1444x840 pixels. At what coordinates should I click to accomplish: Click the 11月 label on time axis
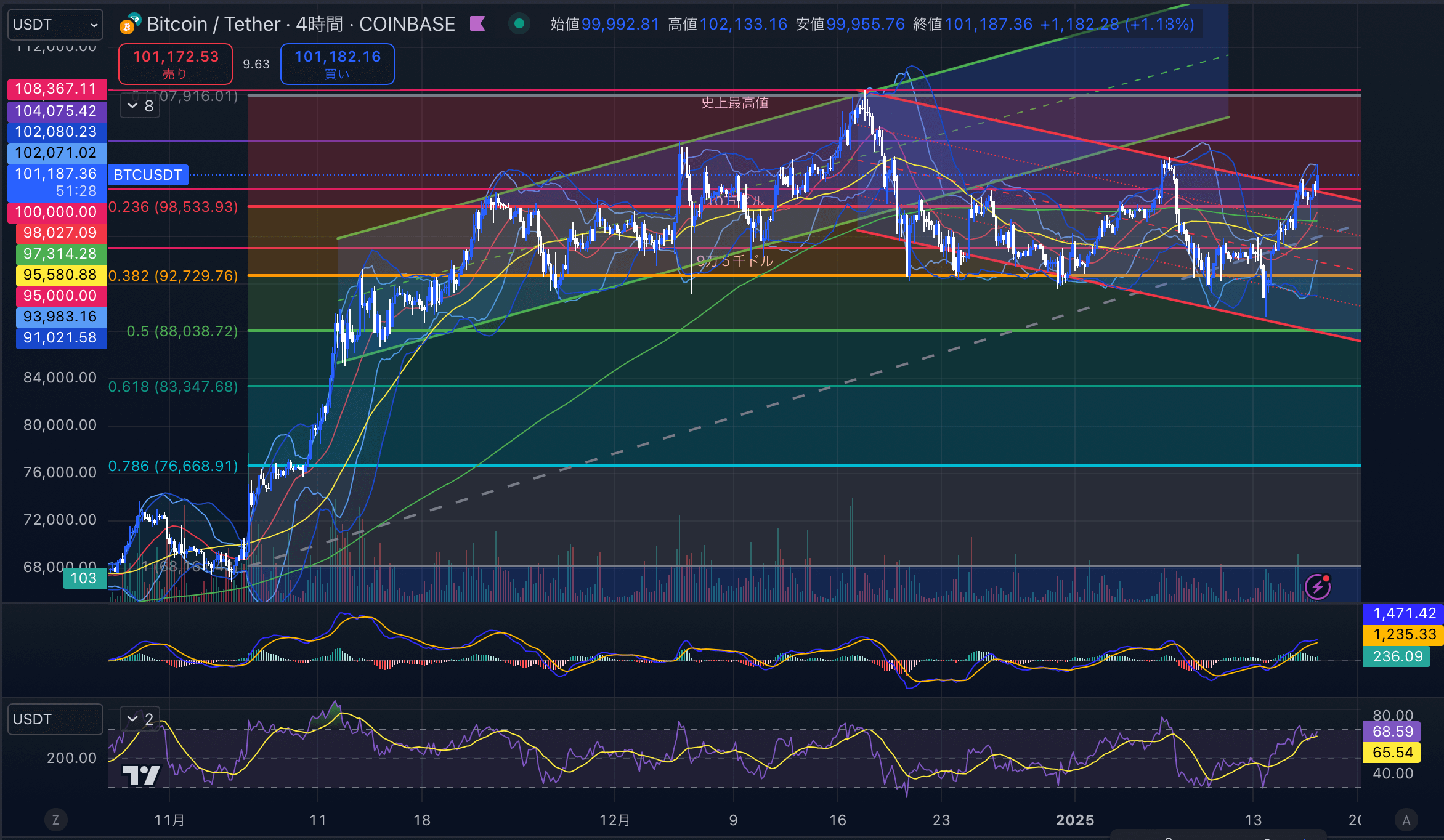[x=169, y=820]
